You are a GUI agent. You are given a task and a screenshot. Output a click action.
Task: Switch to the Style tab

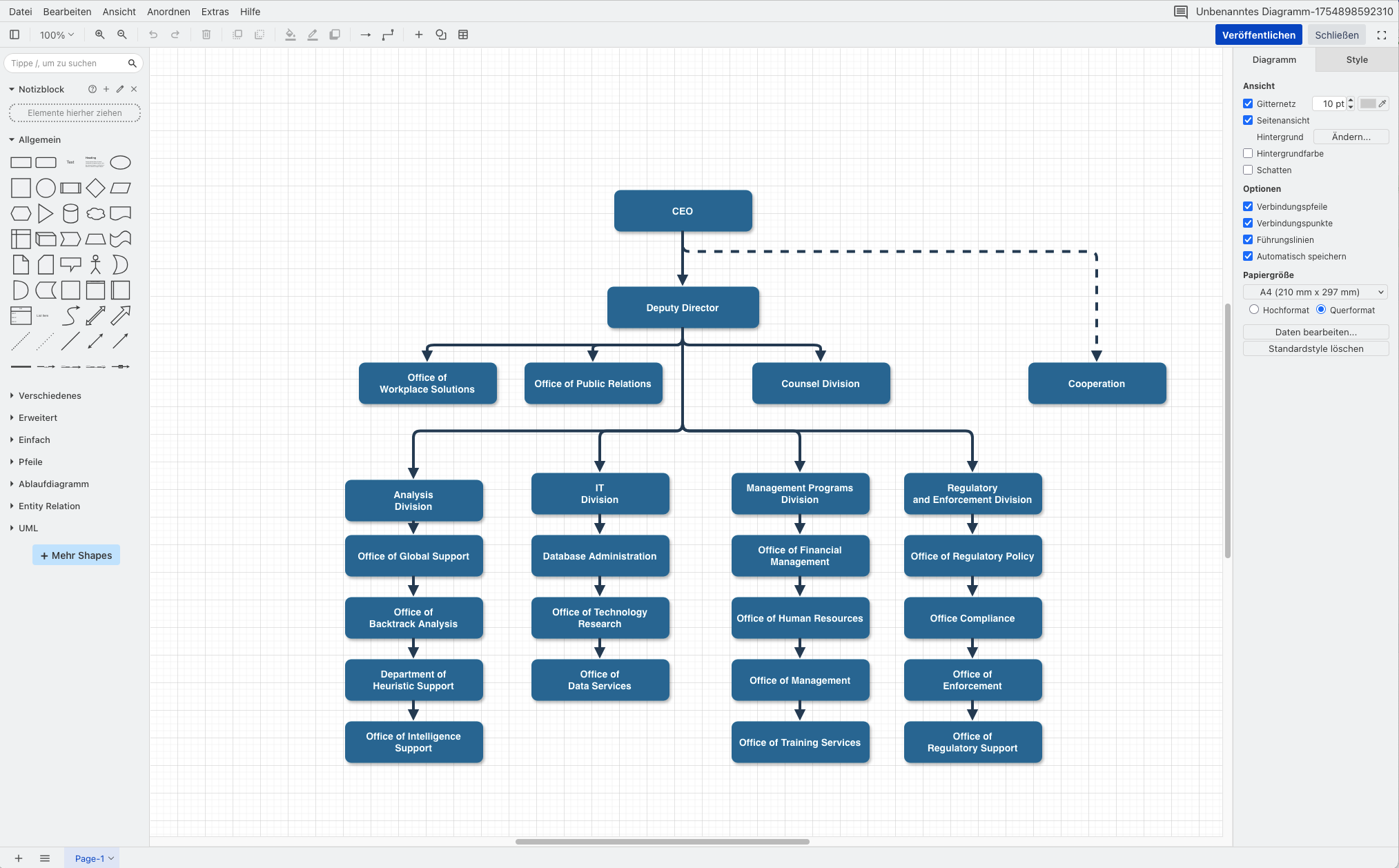click(x=1356, y=60)
